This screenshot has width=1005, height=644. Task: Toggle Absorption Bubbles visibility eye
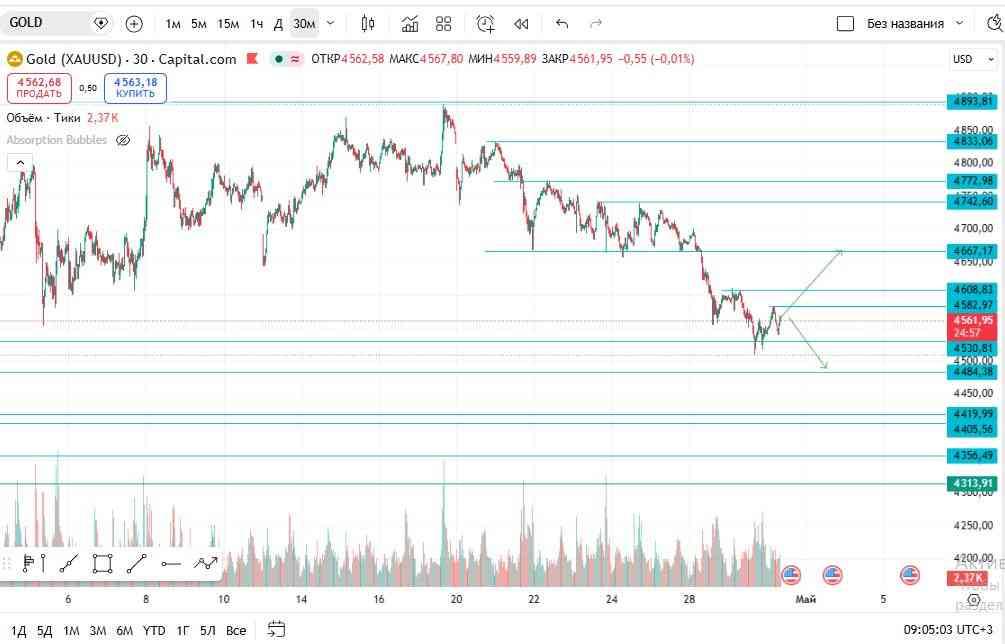point(122,140)
